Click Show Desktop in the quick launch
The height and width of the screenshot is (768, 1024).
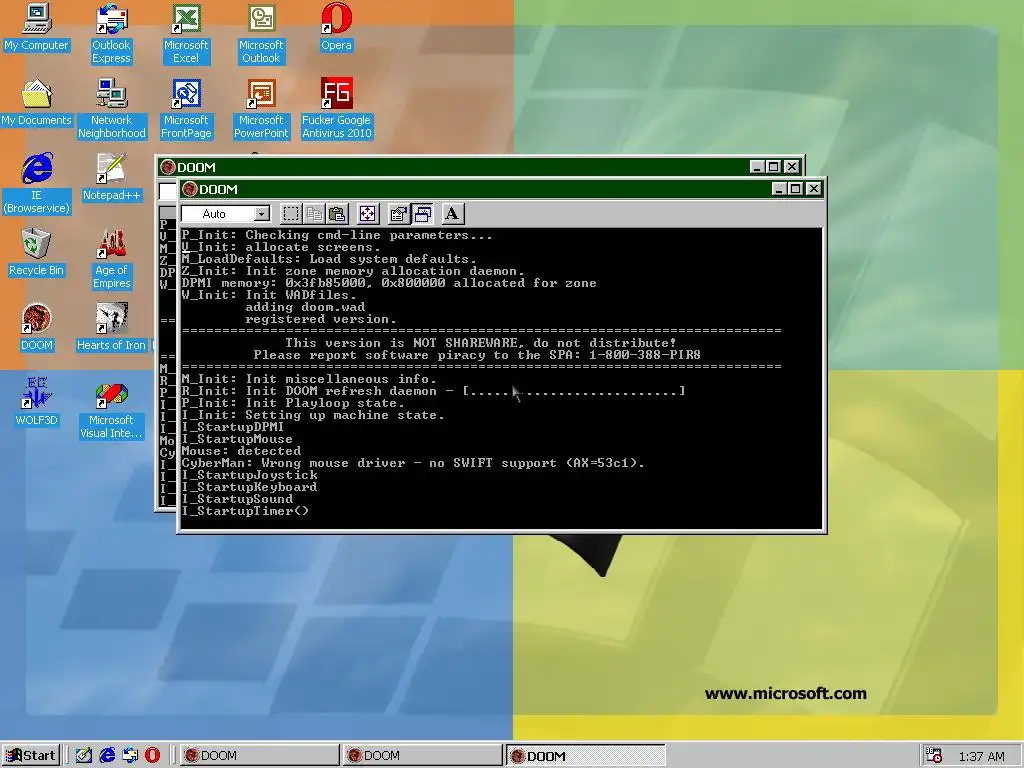point(84,756)
